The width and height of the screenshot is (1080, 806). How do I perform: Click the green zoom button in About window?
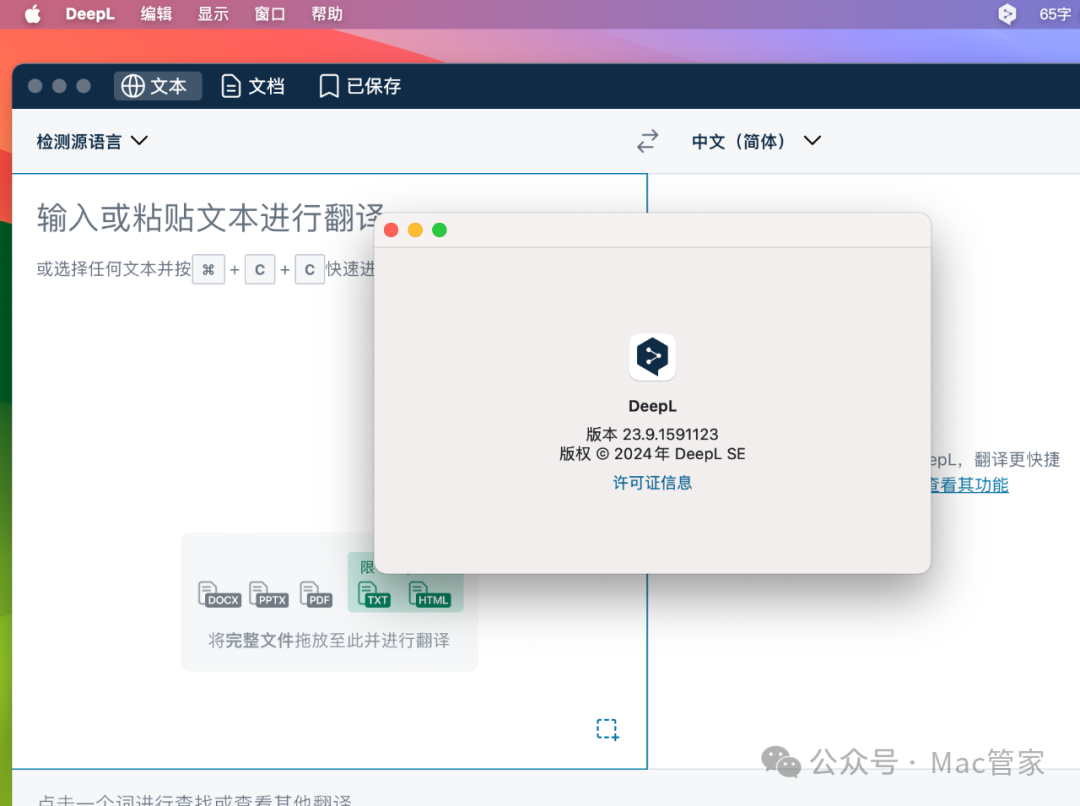pyautogui.click(x=439, y=230)
